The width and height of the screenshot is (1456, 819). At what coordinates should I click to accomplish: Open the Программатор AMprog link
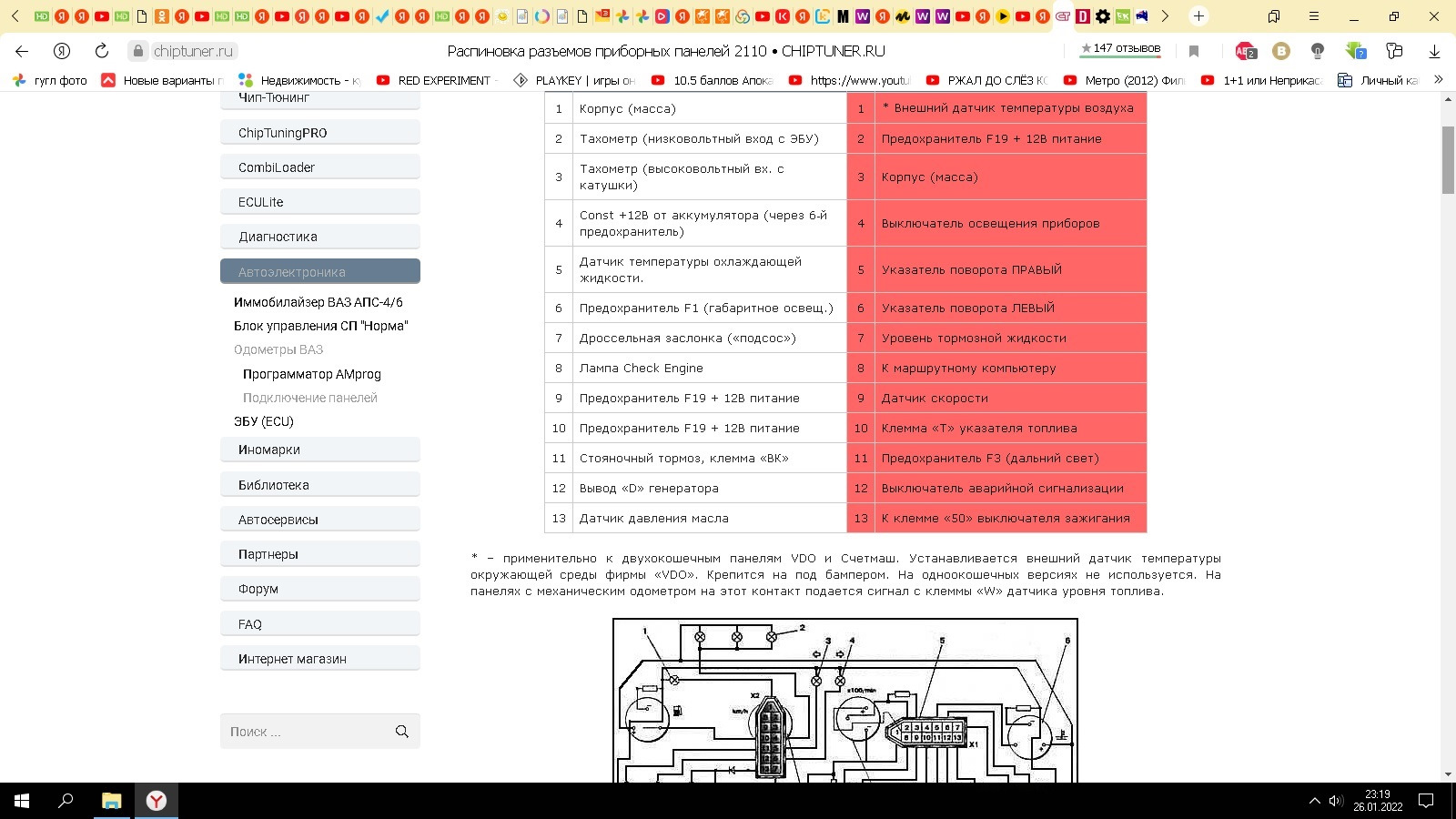[x=312, y=374]
